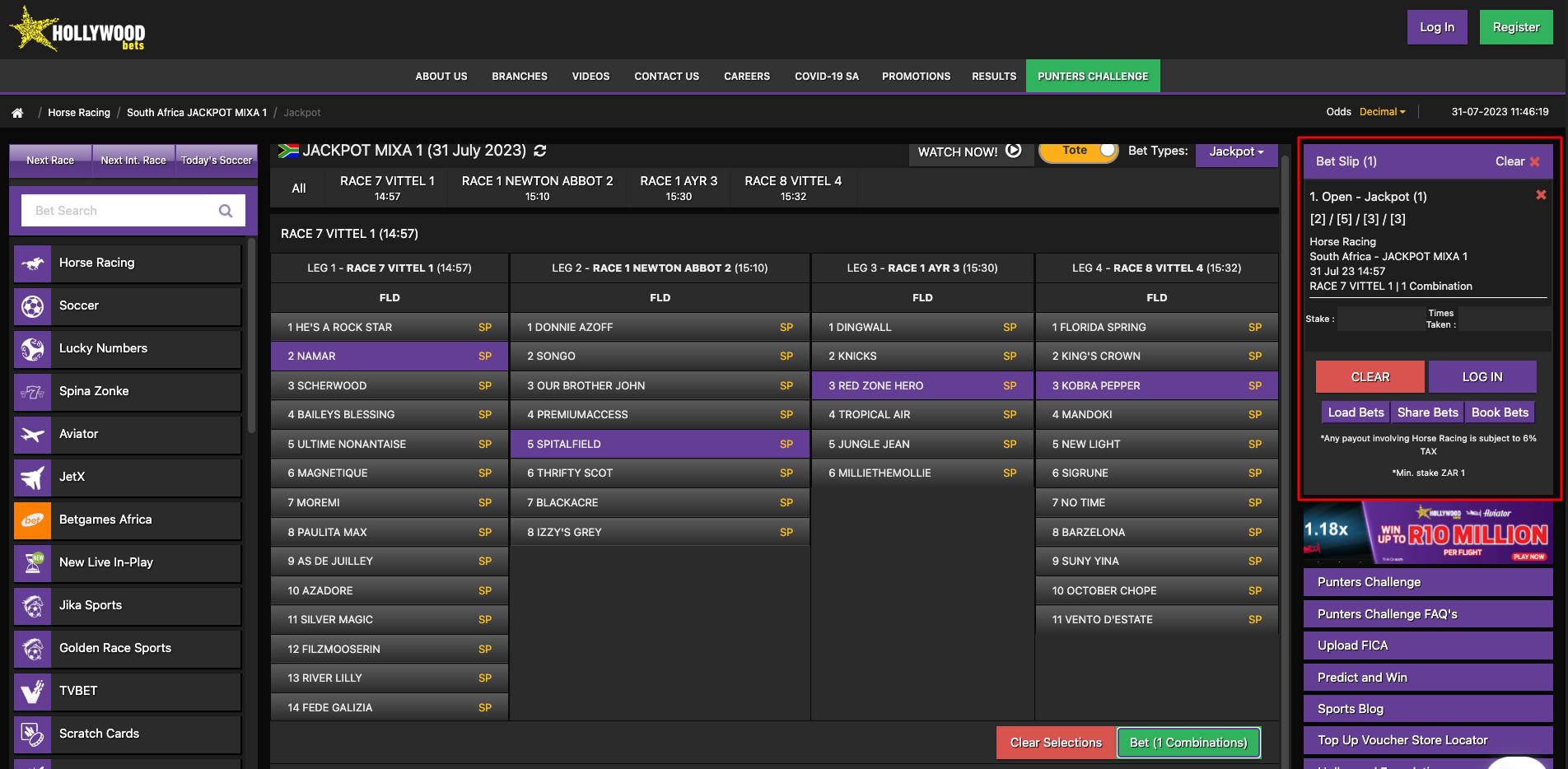Viewport: 1568px width, 769px height.
Task: Open PROMOTIONS in the top menu
Action: point(916,77)
